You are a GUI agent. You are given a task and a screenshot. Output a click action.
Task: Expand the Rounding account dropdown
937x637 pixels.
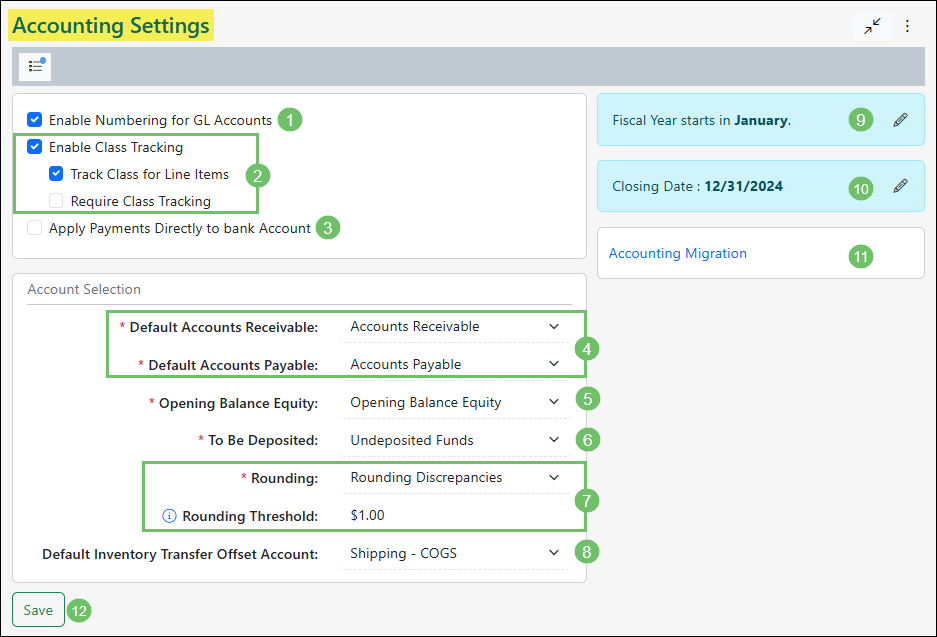tap(455, 478)
